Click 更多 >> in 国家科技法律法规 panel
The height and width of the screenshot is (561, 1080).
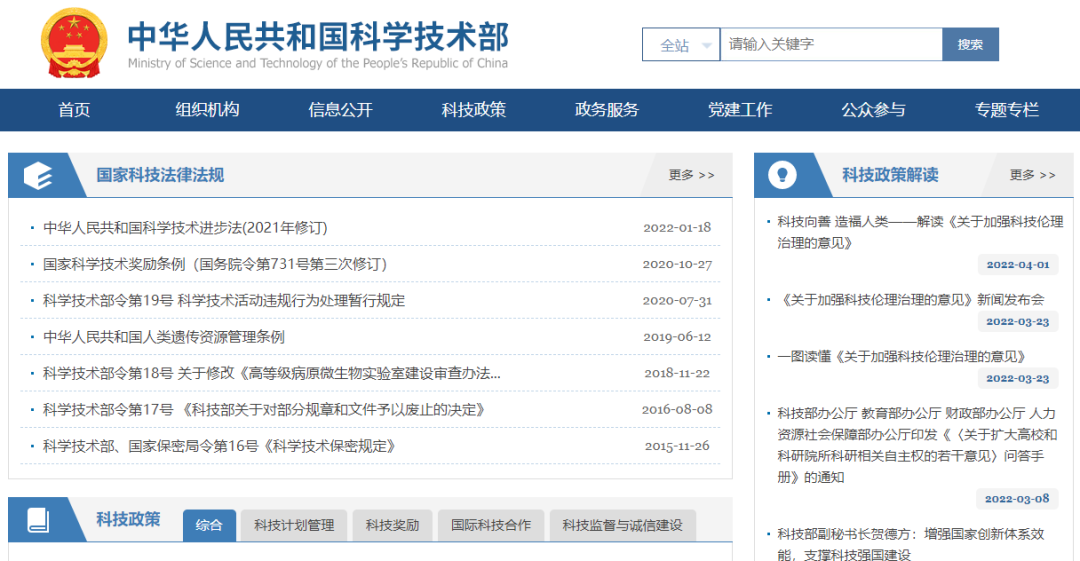tap(692, 175)
